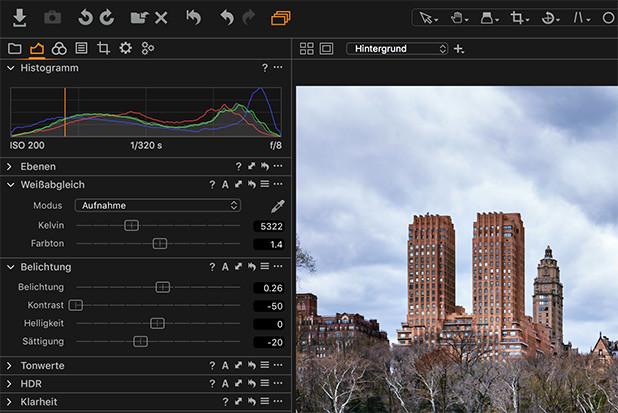Click the import images download icon
Image resolution: width=618 pixels, height=413 pixels.
[19, 18]
